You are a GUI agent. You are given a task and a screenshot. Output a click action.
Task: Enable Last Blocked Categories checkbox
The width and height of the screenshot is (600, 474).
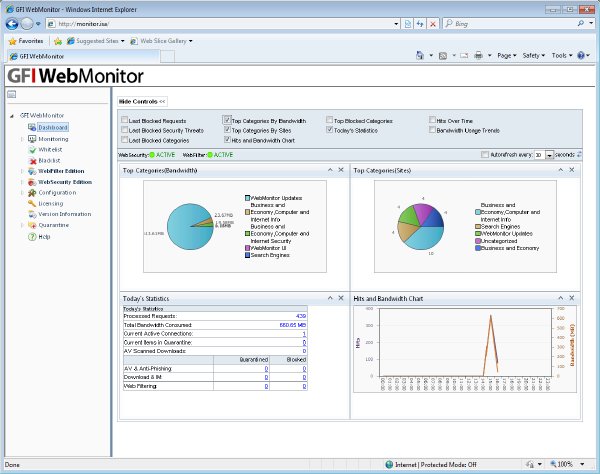click(x=124, y=140)
